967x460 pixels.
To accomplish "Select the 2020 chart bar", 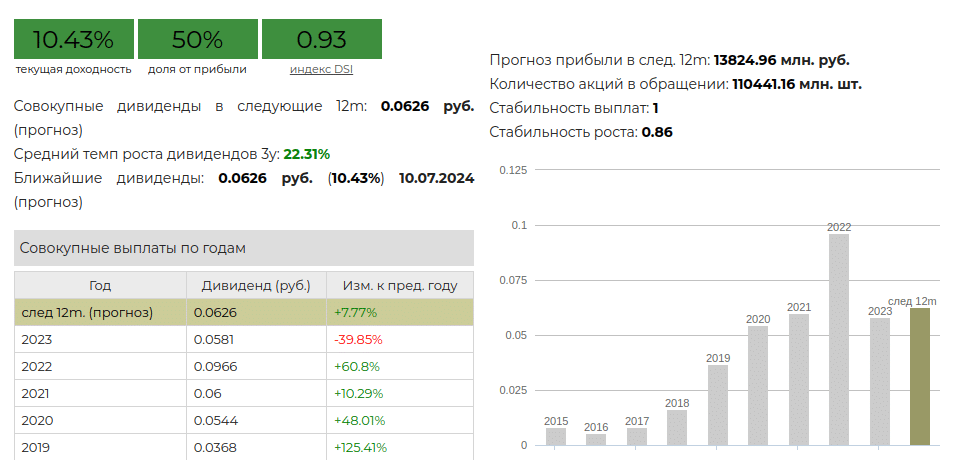I will (758, 386).
